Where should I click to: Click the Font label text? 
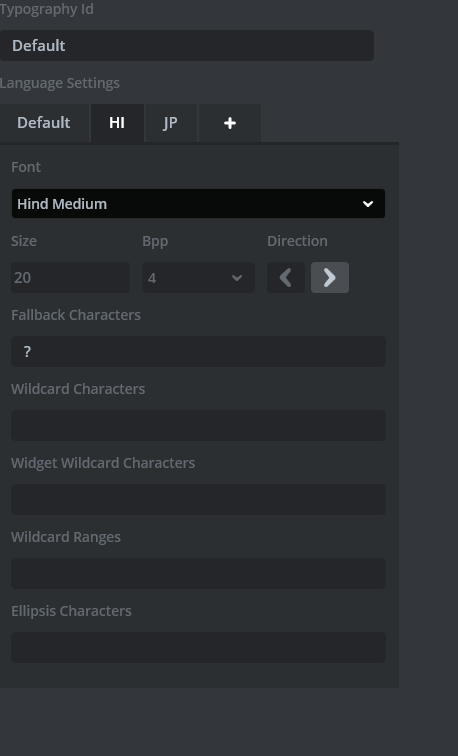[x=26, y=167]
